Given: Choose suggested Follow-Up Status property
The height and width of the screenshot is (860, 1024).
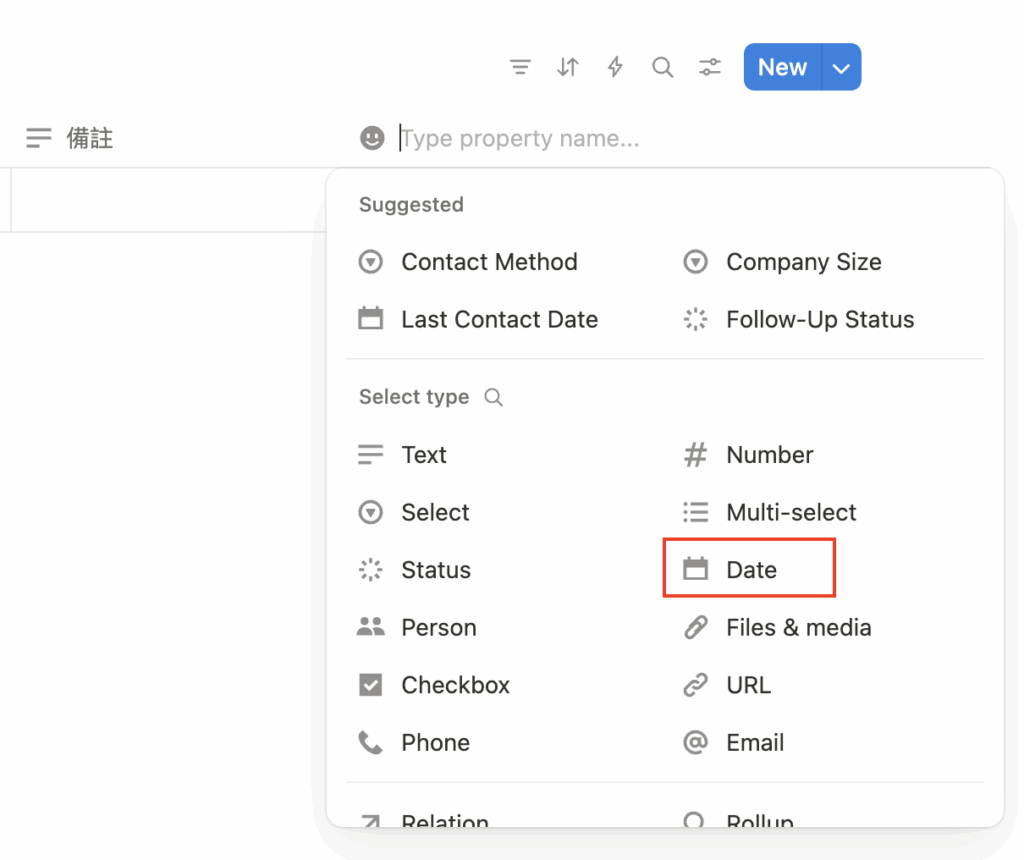Looking at the screenshot, I should [x=819, y=320].
